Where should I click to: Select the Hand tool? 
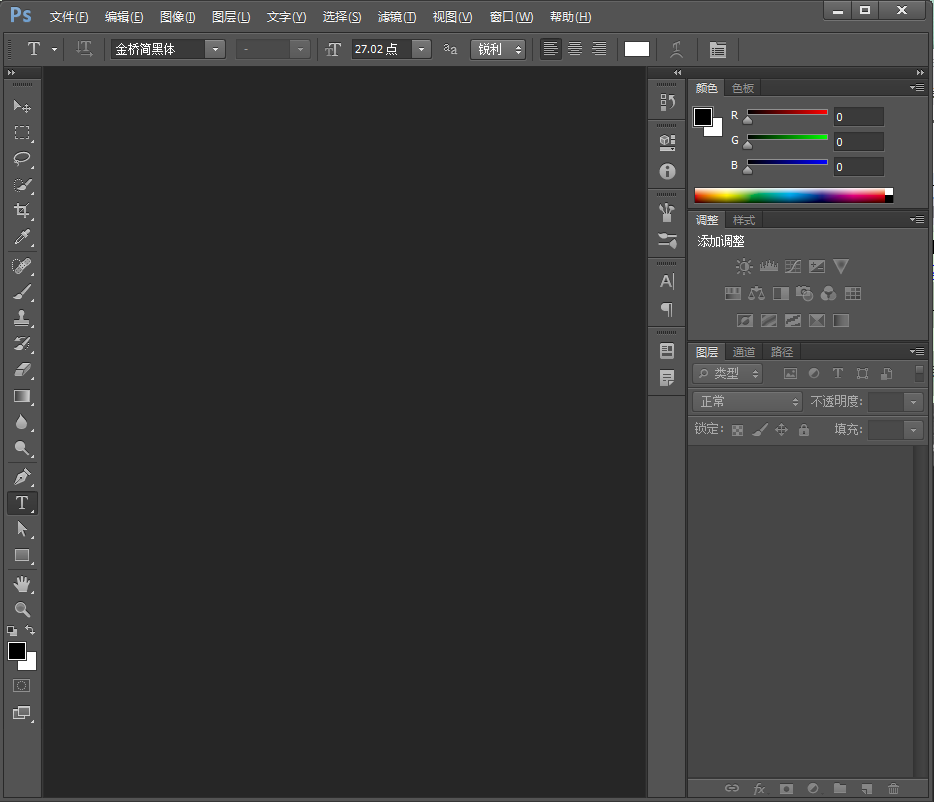click(21, 583)
